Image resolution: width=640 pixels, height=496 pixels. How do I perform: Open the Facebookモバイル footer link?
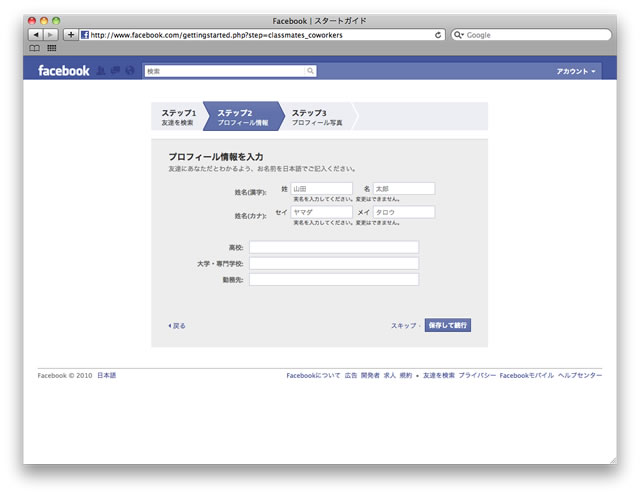coord(527,375)
